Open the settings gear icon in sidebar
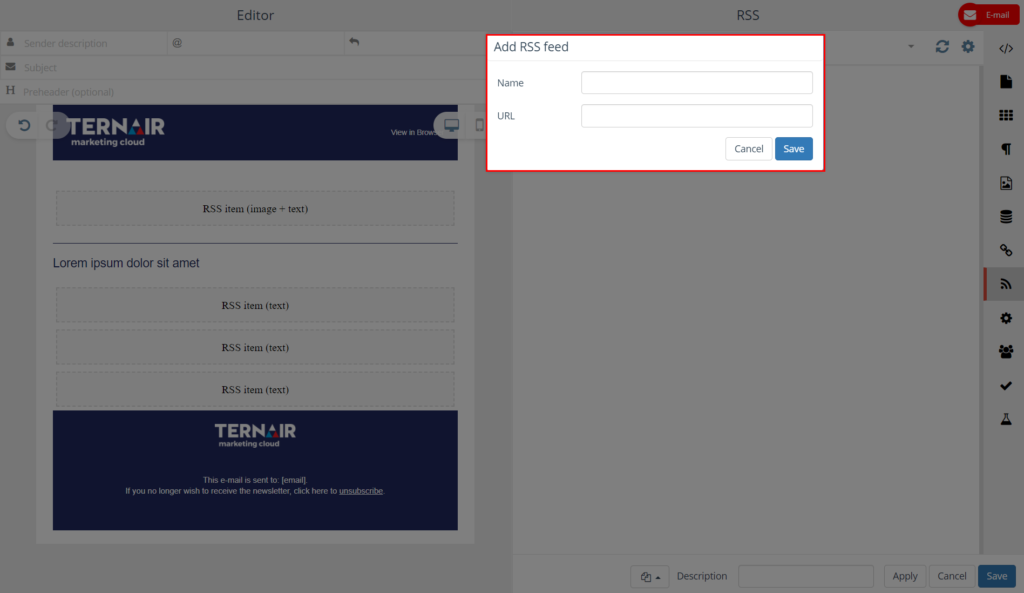 pos(1006,318)
